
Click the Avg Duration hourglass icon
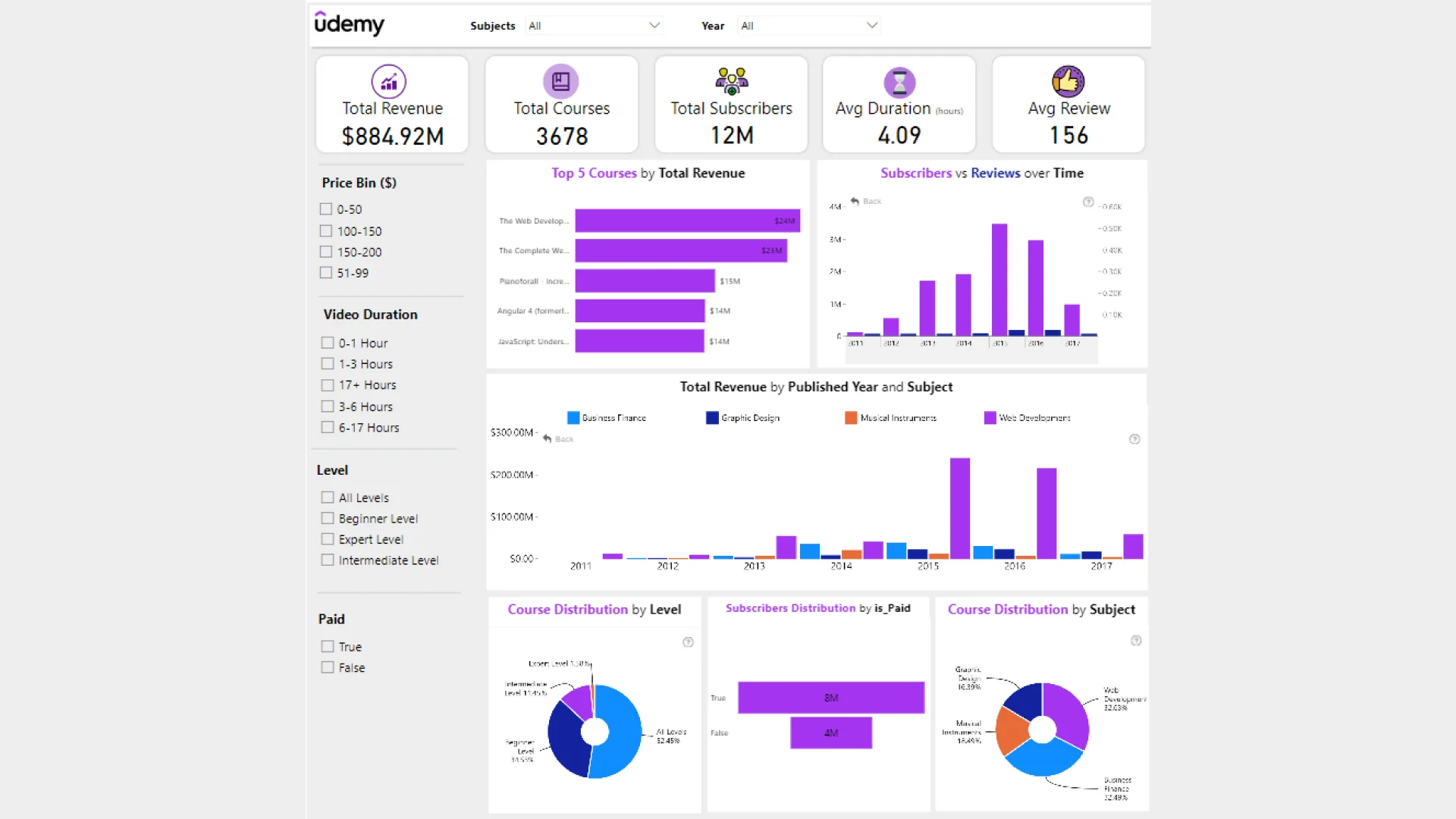[899, 83]
